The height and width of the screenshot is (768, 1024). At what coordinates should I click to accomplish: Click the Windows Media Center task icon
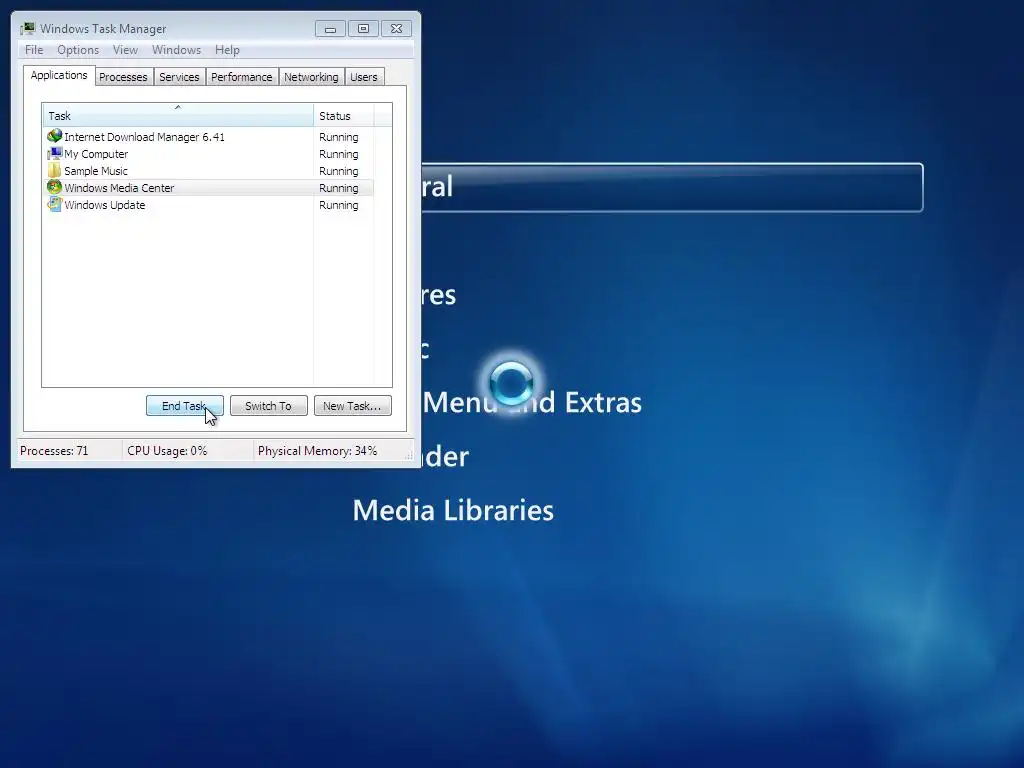pyautogui.click(x=54, y=187)
